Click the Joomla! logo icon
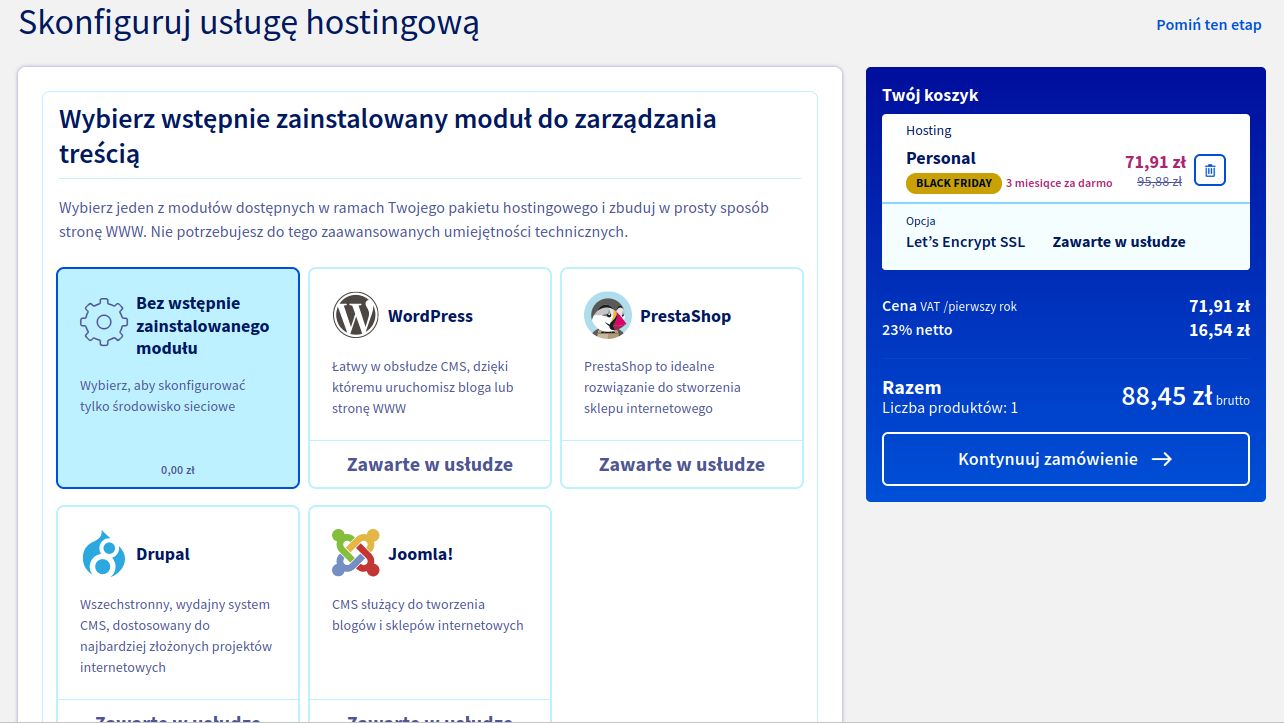The height and width of the screenshot is (723, 1284). (356, 553)
